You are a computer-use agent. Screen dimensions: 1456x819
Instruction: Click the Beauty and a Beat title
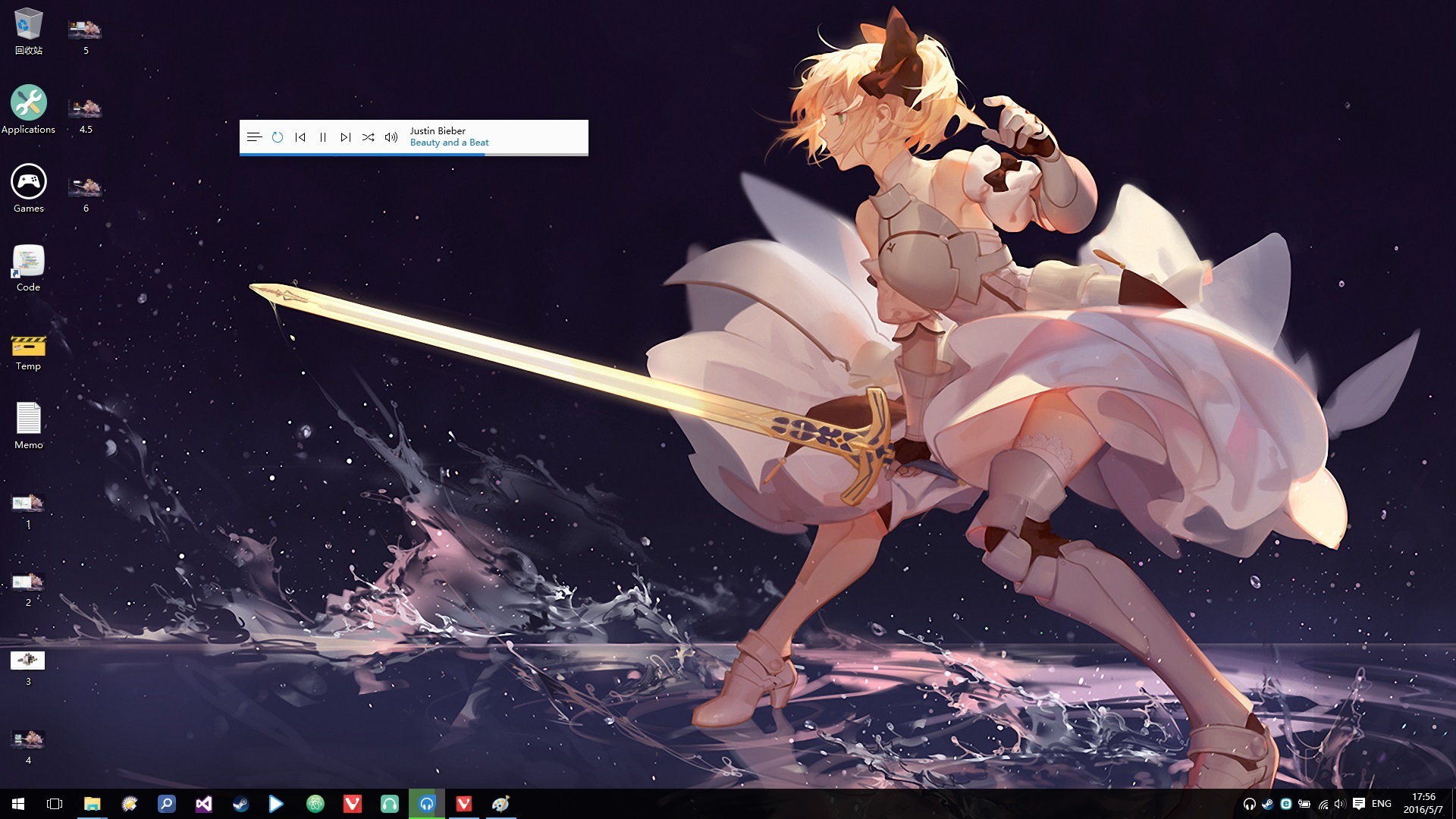[449, 143]
